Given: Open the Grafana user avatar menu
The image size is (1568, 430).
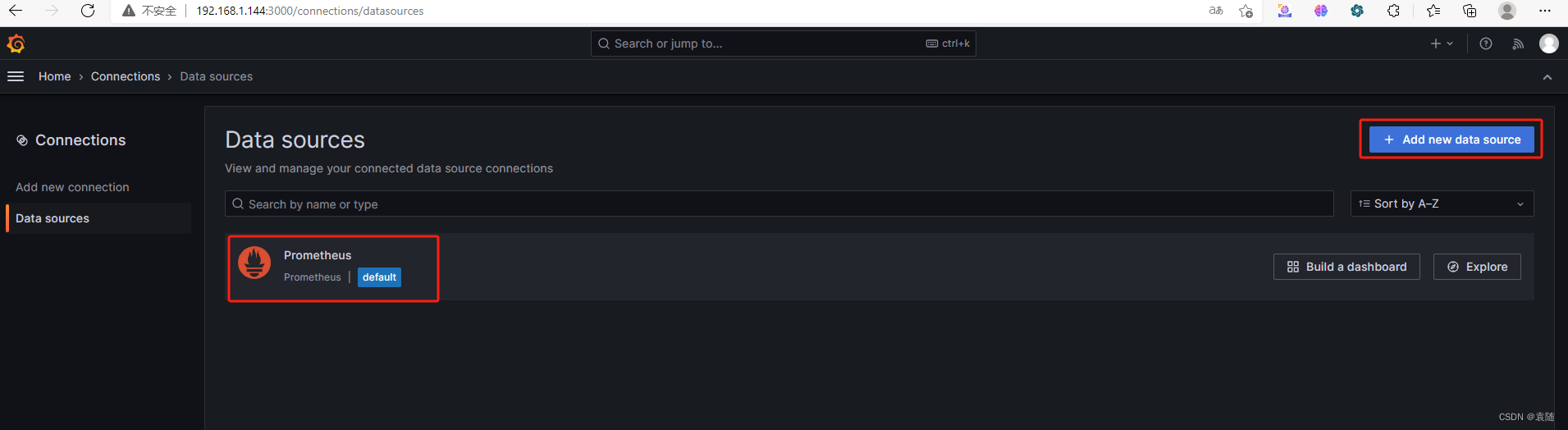Looking at the screenshot, I should click(x=1549, y=43).
